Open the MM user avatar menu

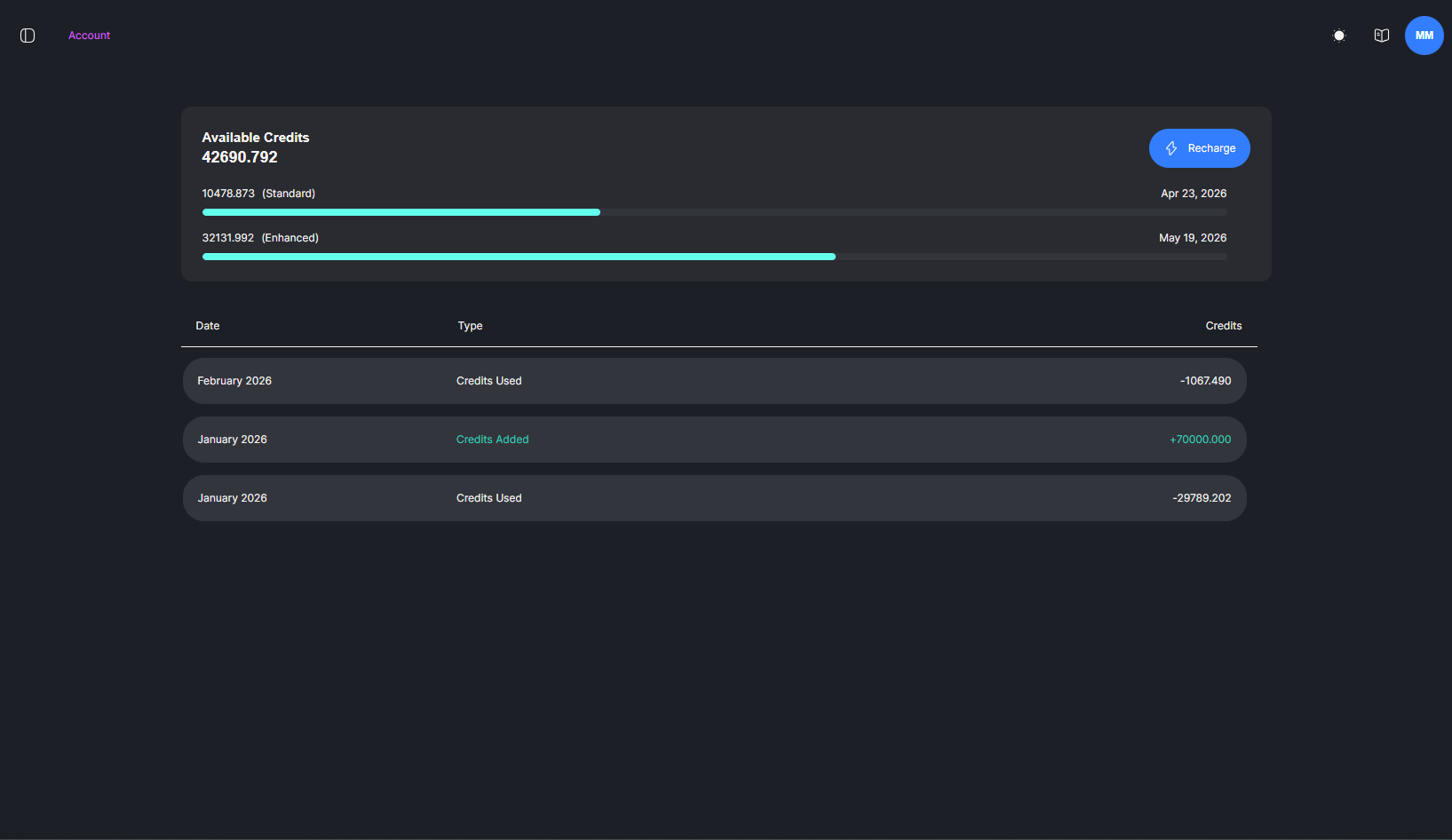coord(1424,36)
